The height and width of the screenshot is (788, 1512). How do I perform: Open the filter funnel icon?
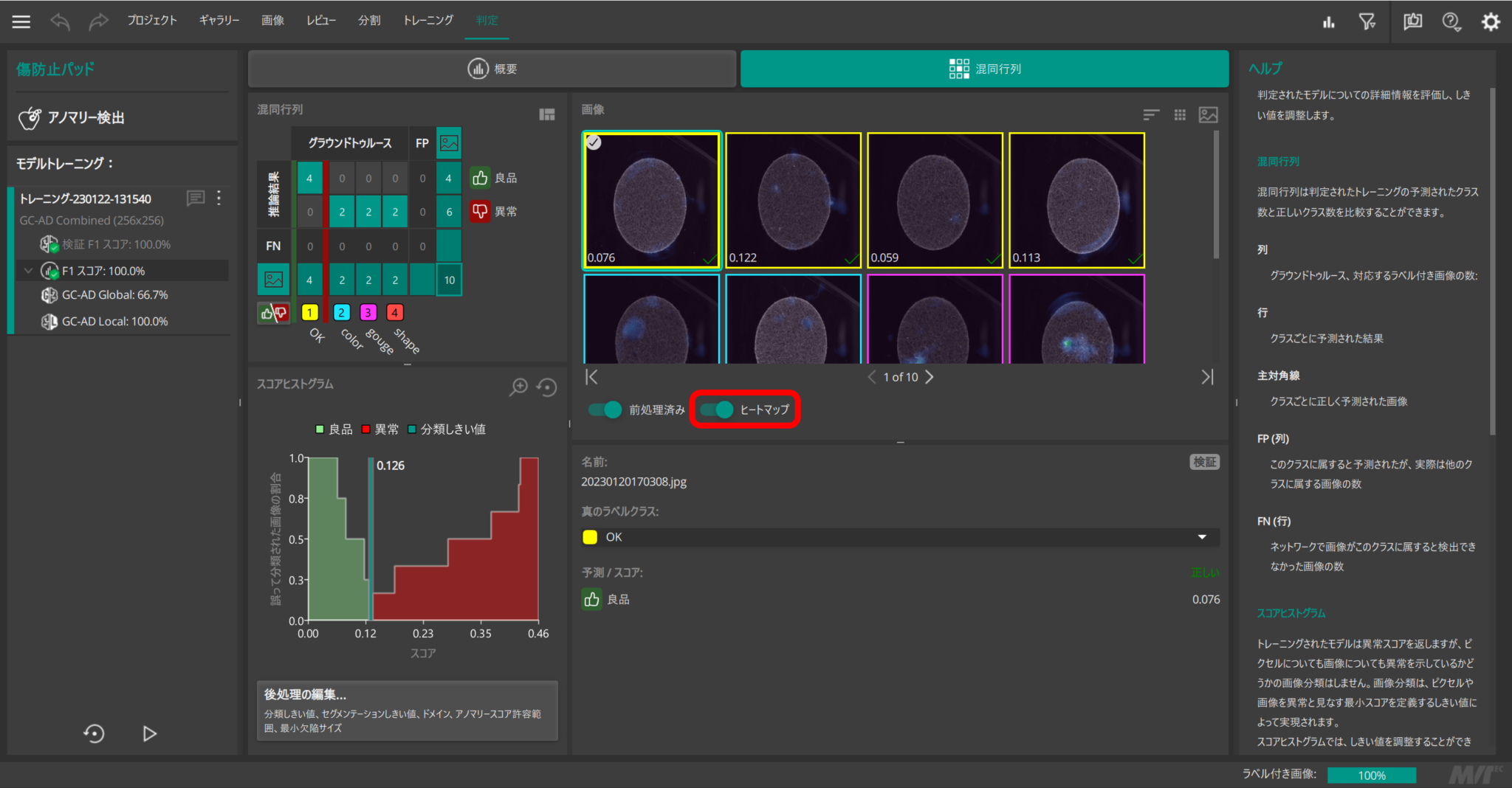(x=1367, y=22)
